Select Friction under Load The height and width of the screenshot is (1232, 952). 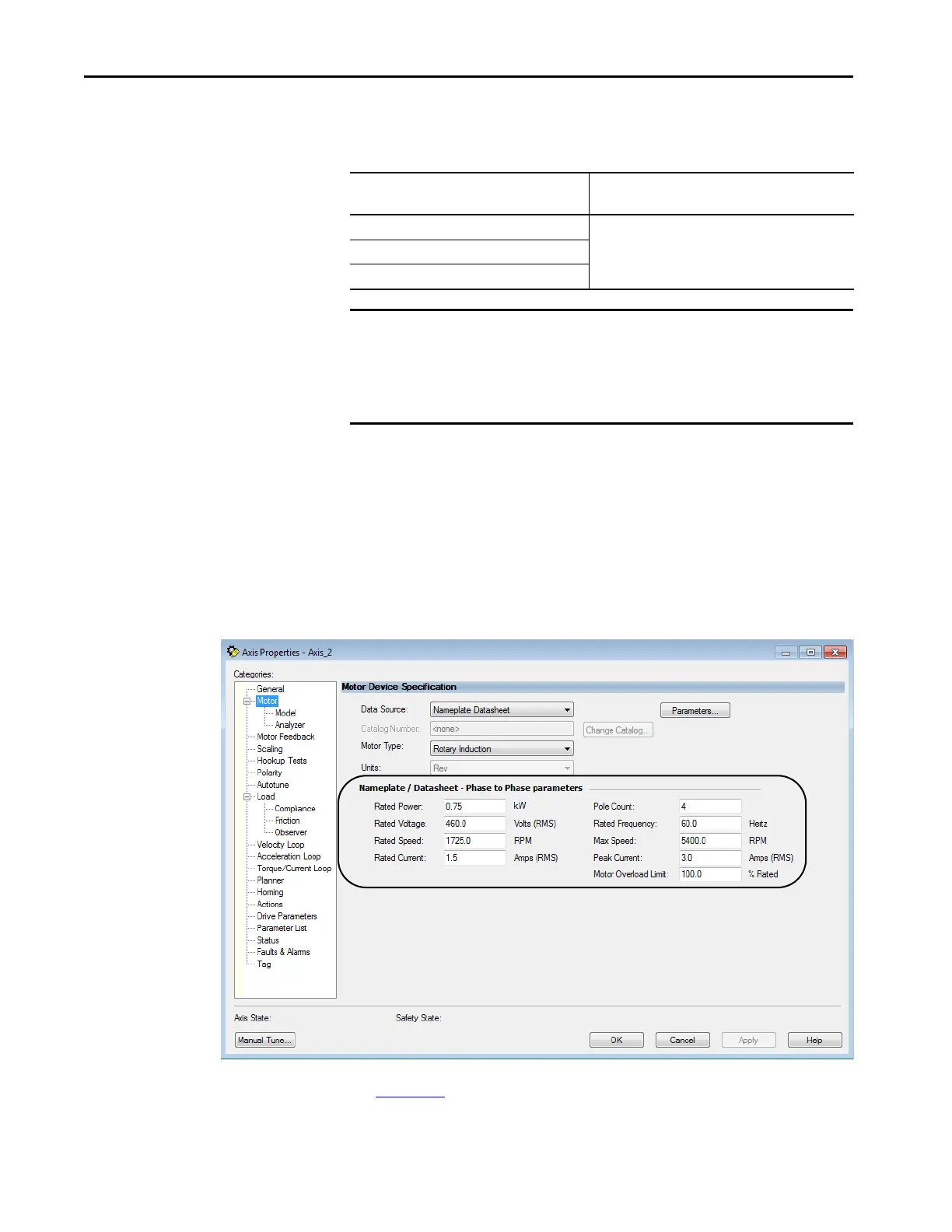[287, 821]
